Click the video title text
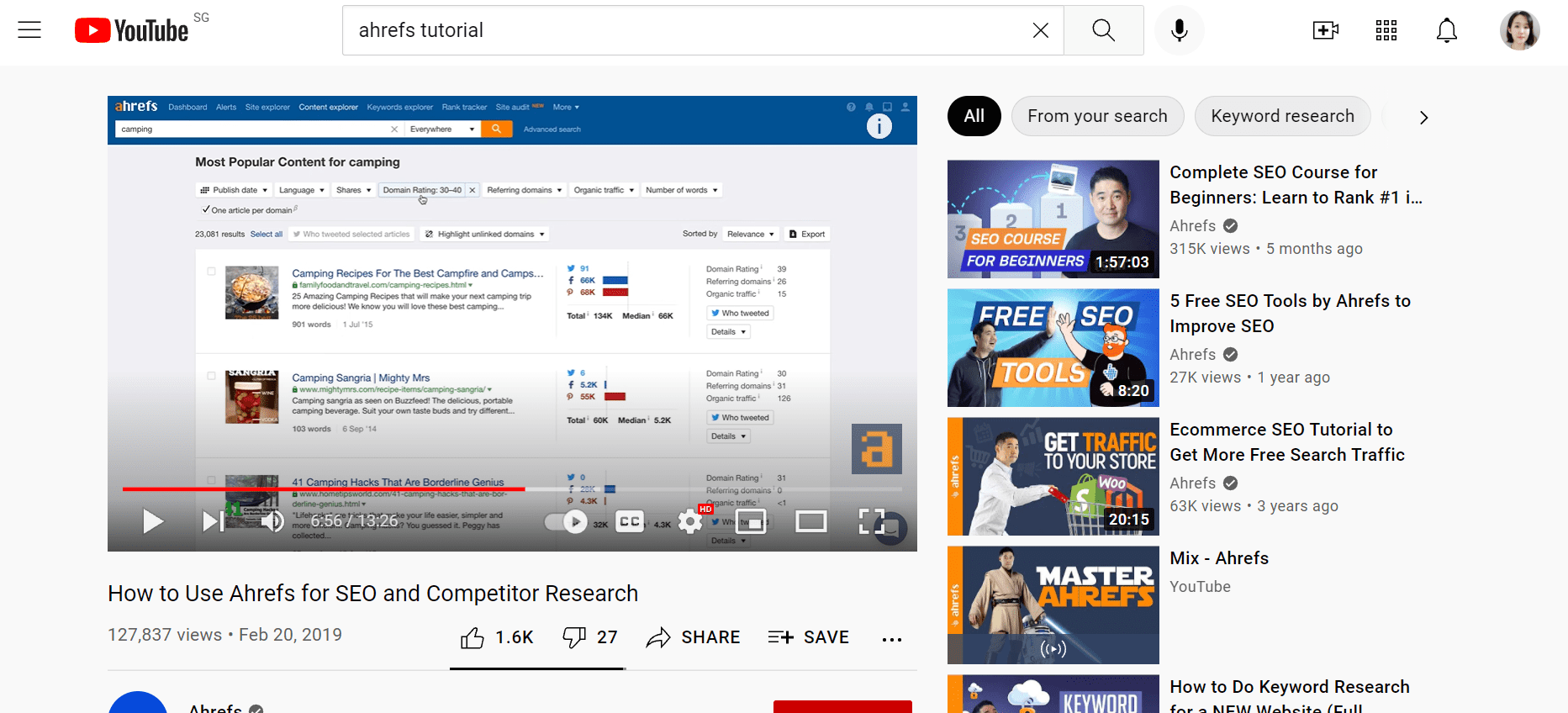Viewport: 1568px width, 713px height. click(372, 594)
